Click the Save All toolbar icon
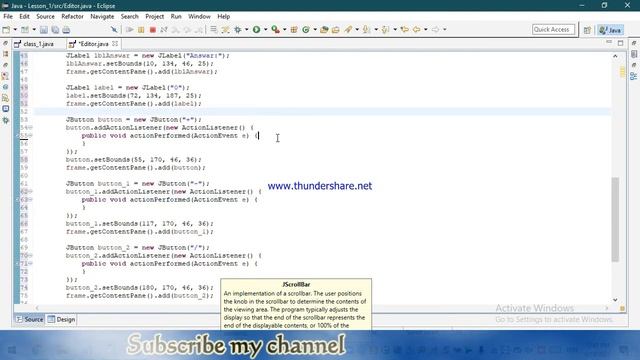Screen dimensions: 640x360 coord(55,30)
